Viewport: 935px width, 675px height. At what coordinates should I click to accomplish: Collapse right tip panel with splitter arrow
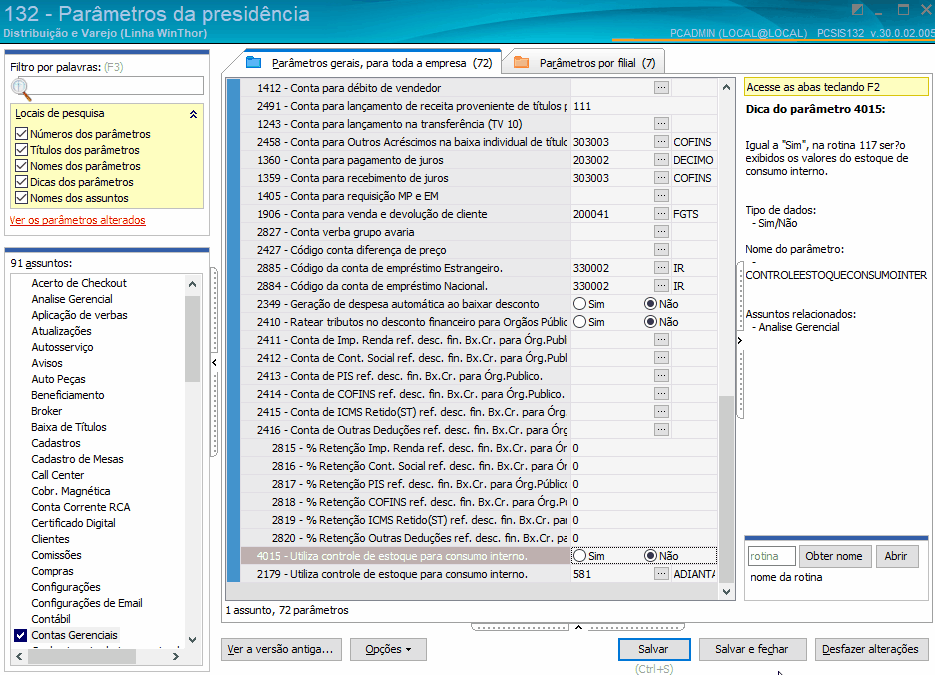click(x=739, y=340)
